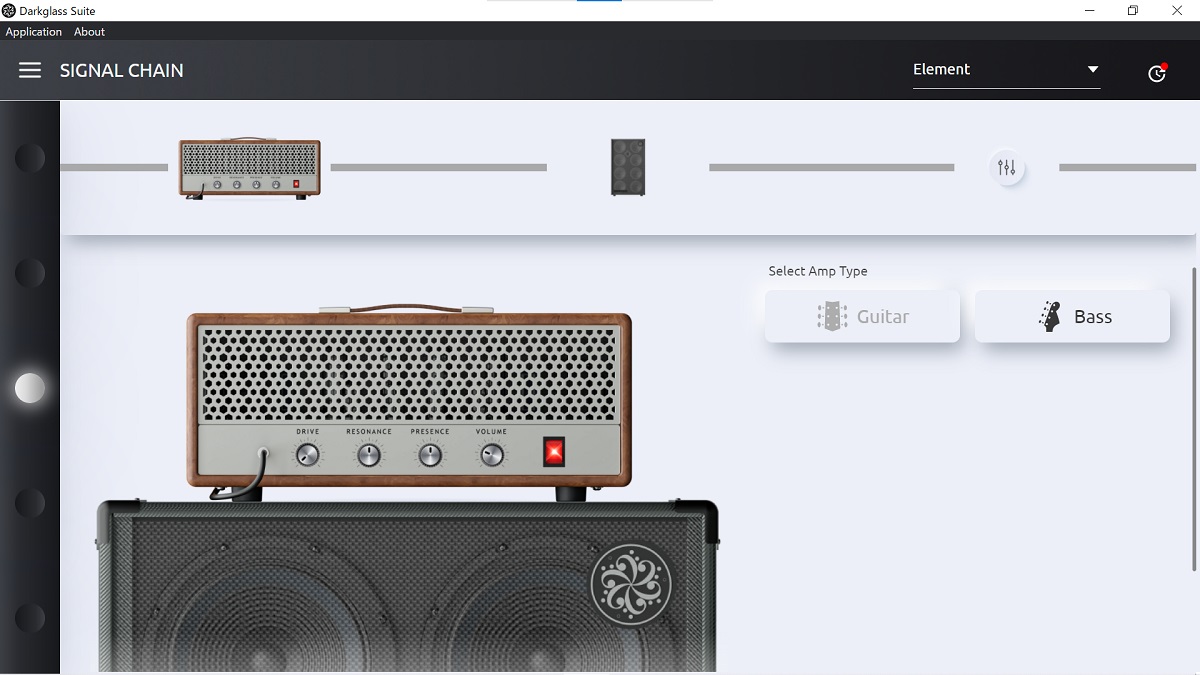Click the Volume knob on the amp
Screen dimensions: 1200x675
(x=491, y=455)
